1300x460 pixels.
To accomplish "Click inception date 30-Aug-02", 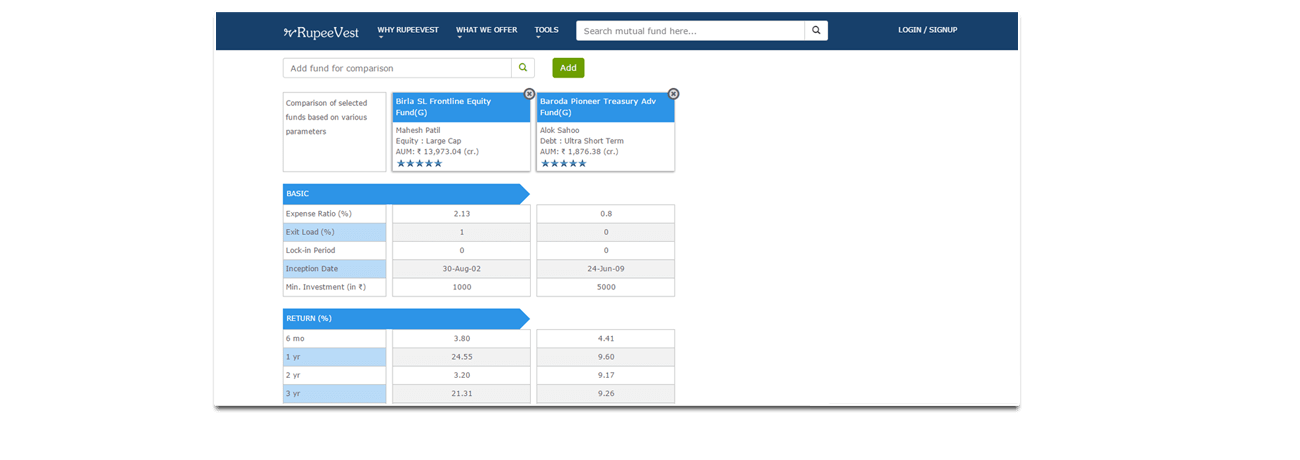I will [461, 269].
